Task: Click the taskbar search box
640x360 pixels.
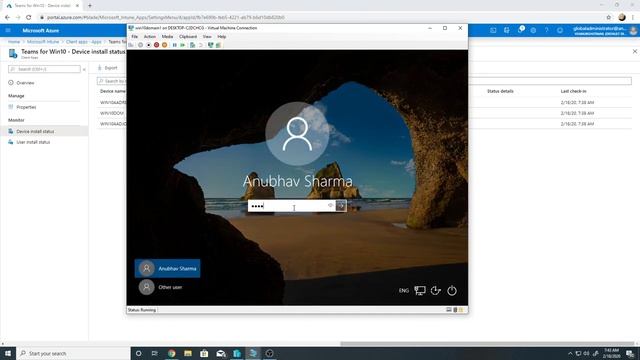Action: [73, 353]
